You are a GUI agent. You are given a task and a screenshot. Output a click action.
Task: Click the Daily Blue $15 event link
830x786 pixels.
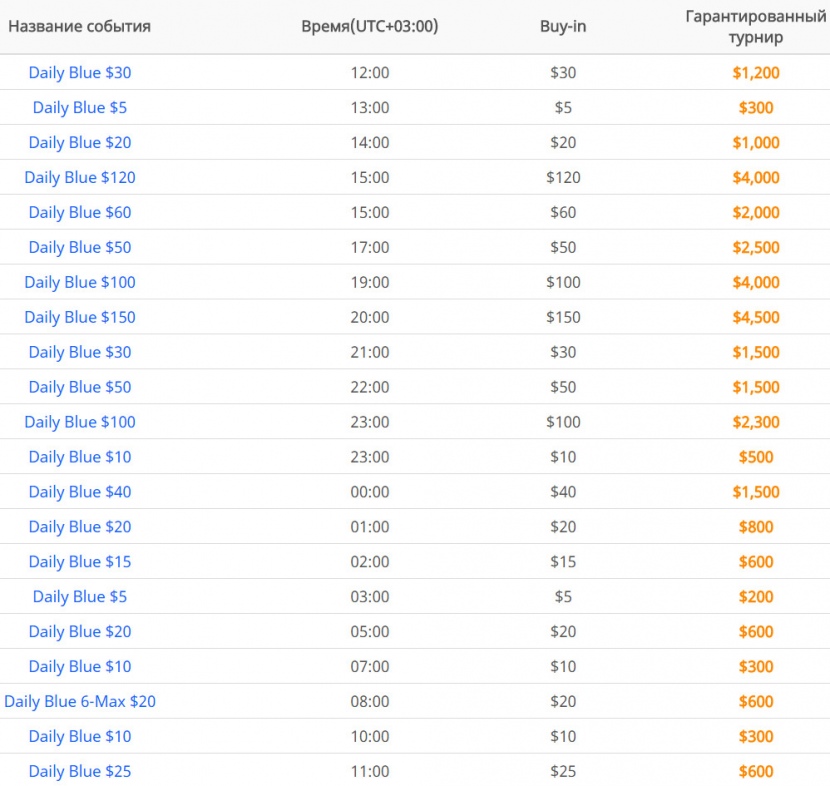(80, 562)
